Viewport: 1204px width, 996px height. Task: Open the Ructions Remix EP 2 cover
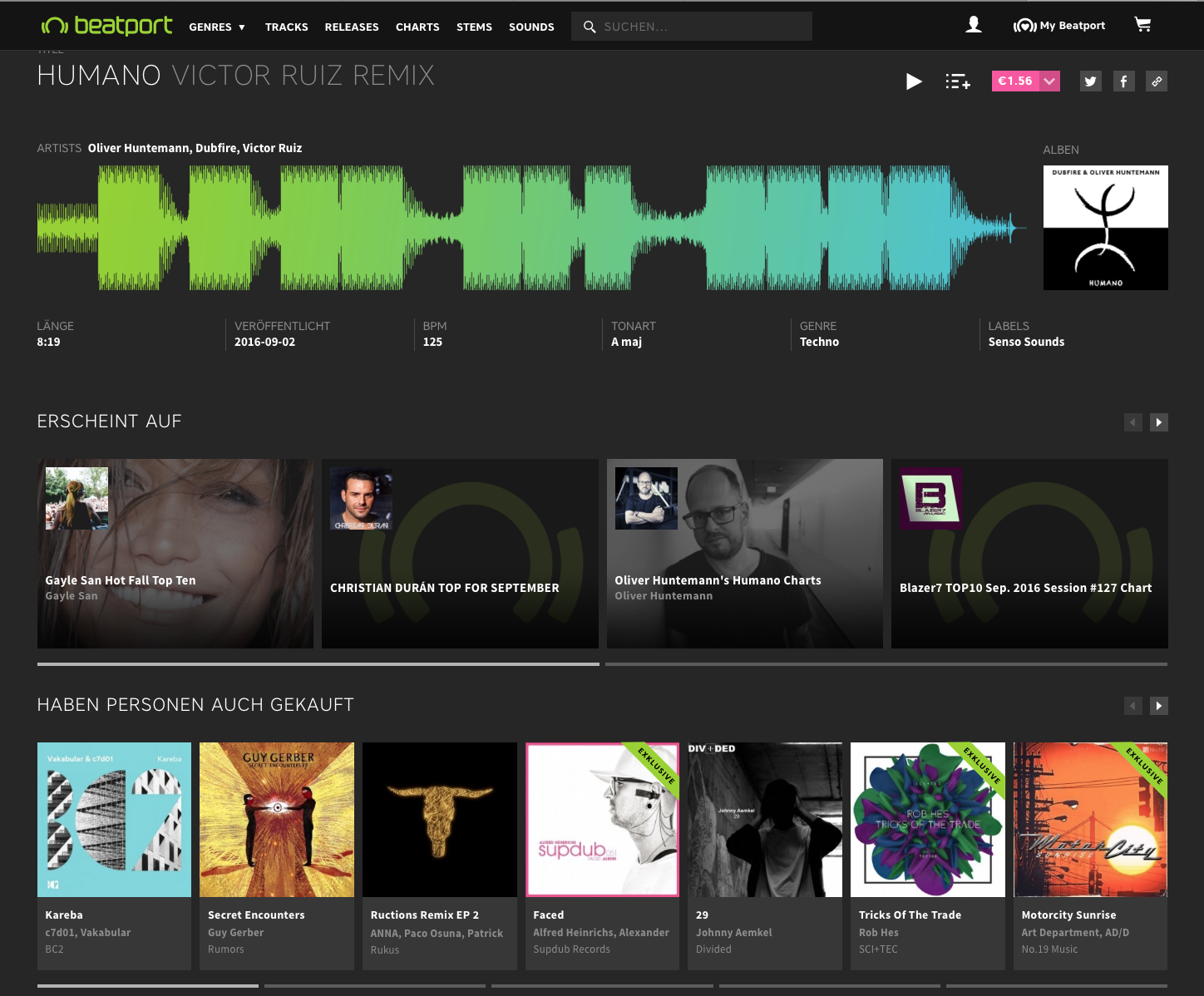point(440,820)
